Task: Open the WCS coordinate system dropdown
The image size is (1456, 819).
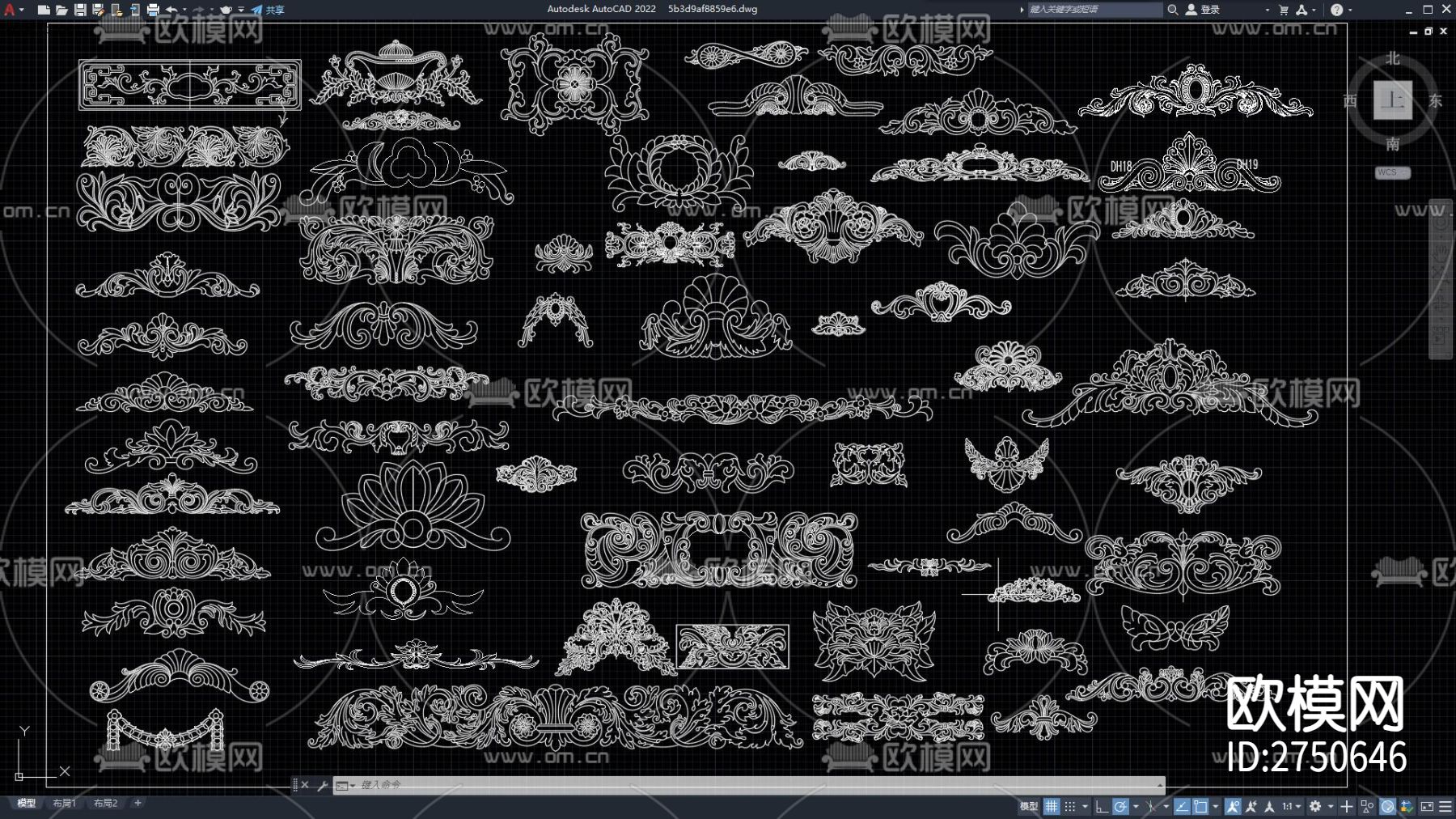Action: pyautogui.click(x=1392, y=172)
